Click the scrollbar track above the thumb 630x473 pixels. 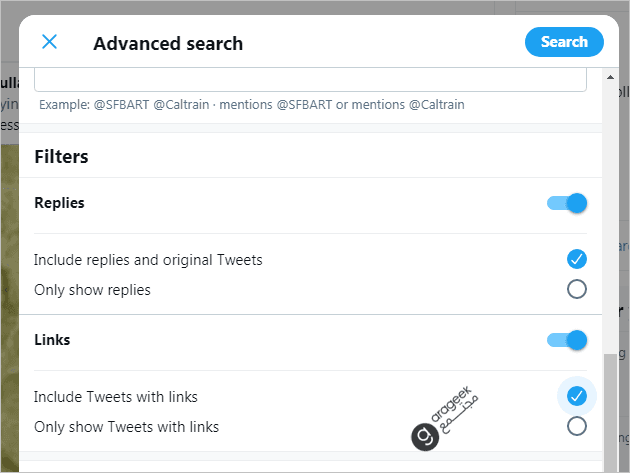click(x=610, y=218)
